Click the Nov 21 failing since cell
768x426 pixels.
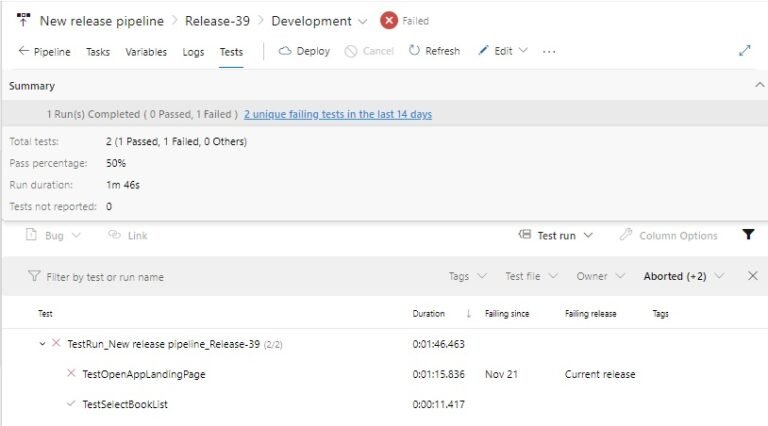pos(501,374)
